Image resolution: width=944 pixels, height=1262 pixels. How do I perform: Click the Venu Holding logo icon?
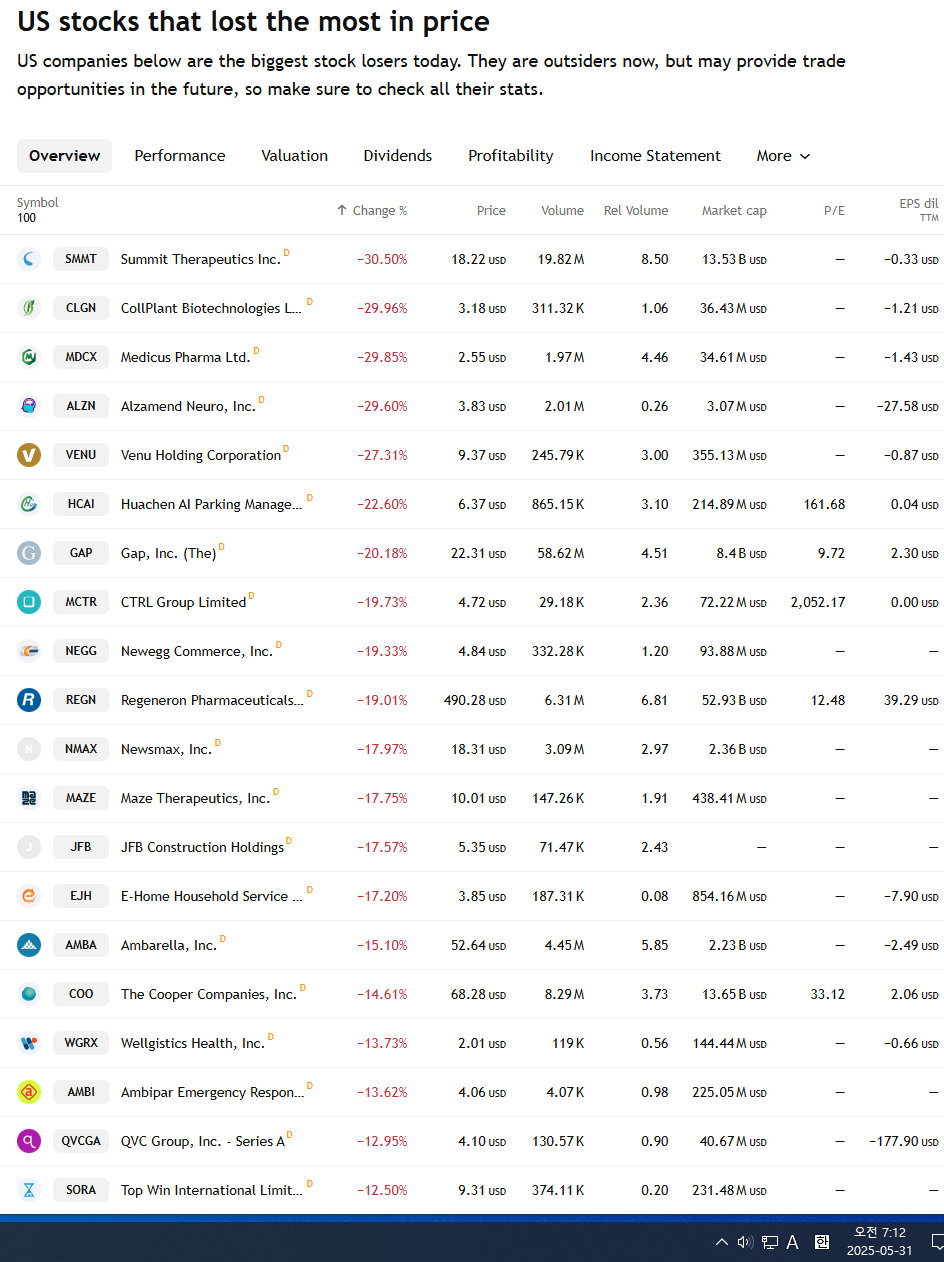coord(29,455)
